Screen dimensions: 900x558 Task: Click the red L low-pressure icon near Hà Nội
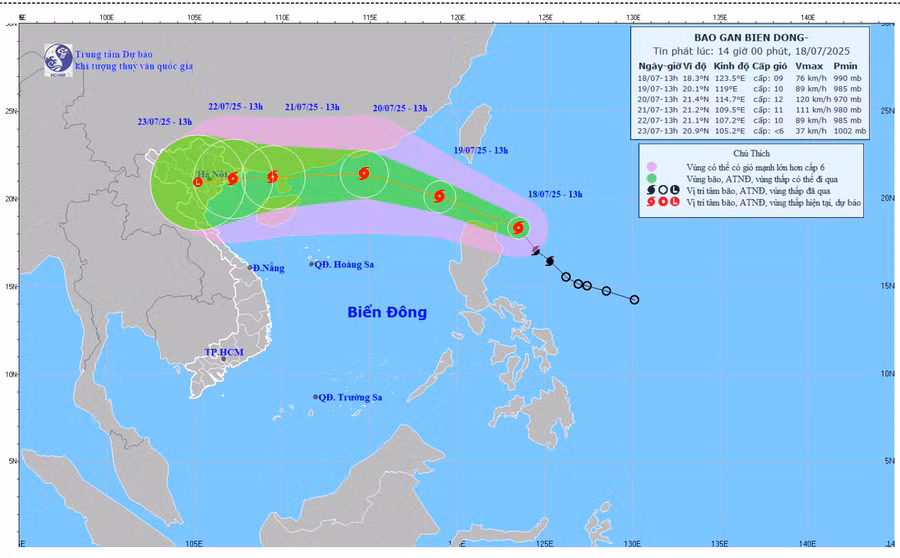(x=198, y=182)
